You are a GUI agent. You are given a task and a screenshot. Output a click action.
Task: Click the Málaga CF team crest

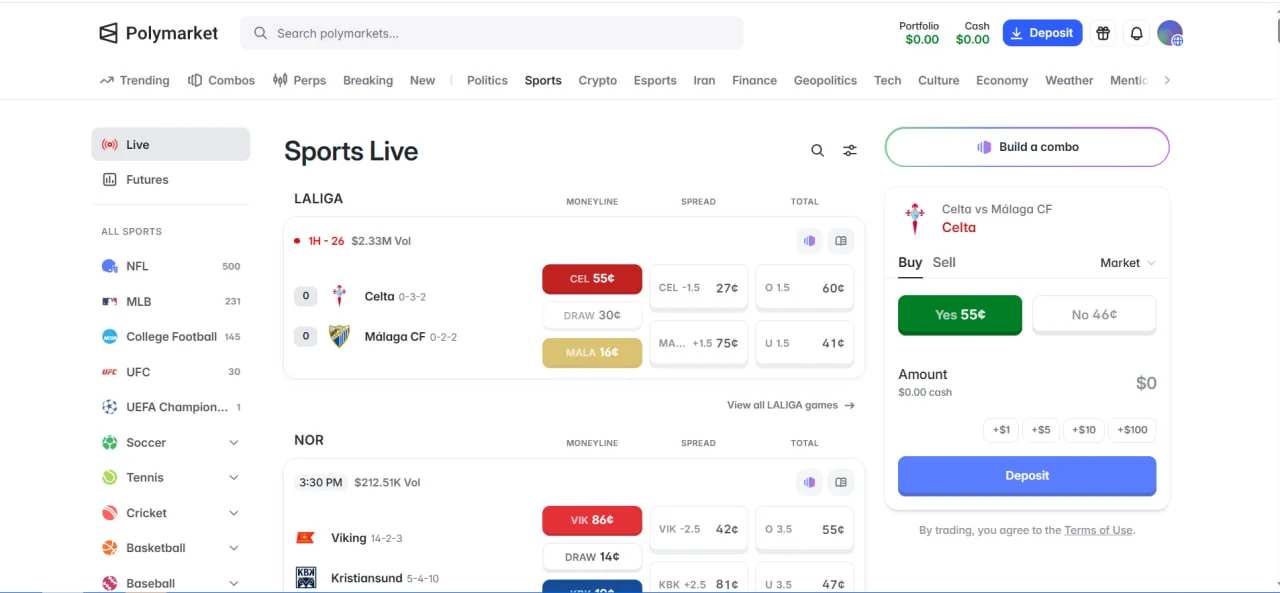(x=340, y=336)
